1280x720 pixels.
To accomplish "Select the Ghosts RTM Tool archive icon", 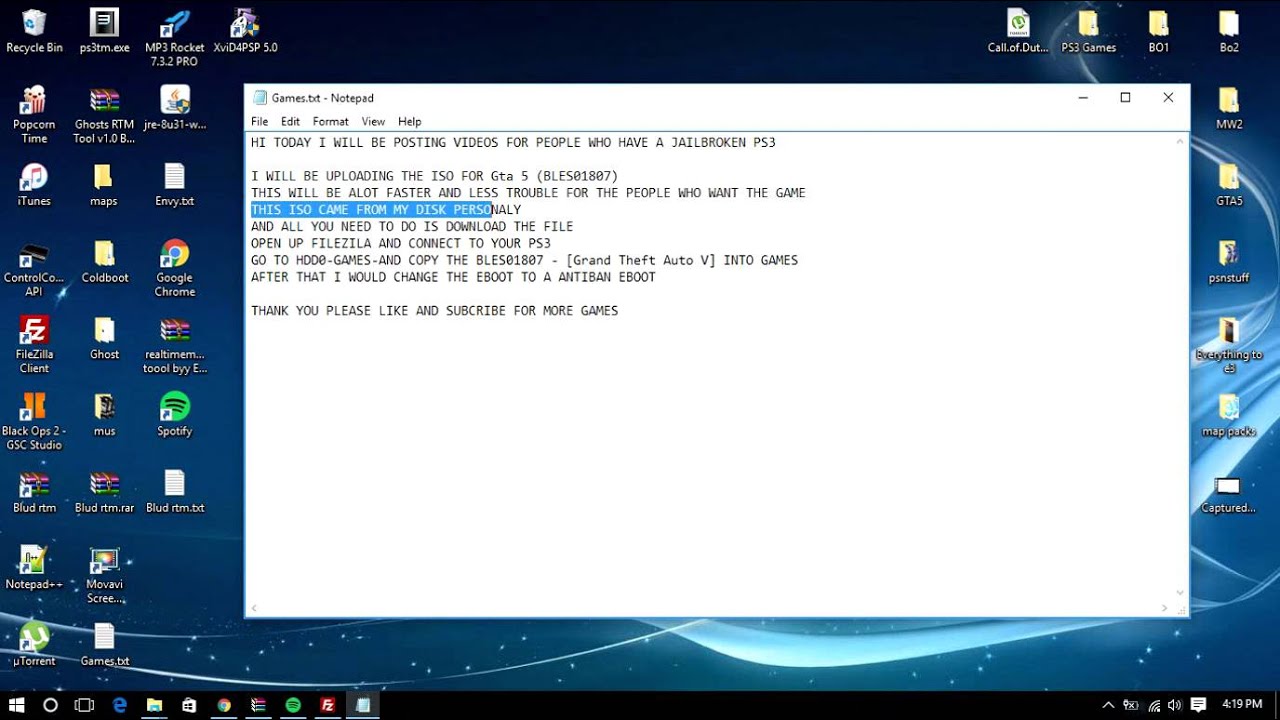I will [104, 115].
